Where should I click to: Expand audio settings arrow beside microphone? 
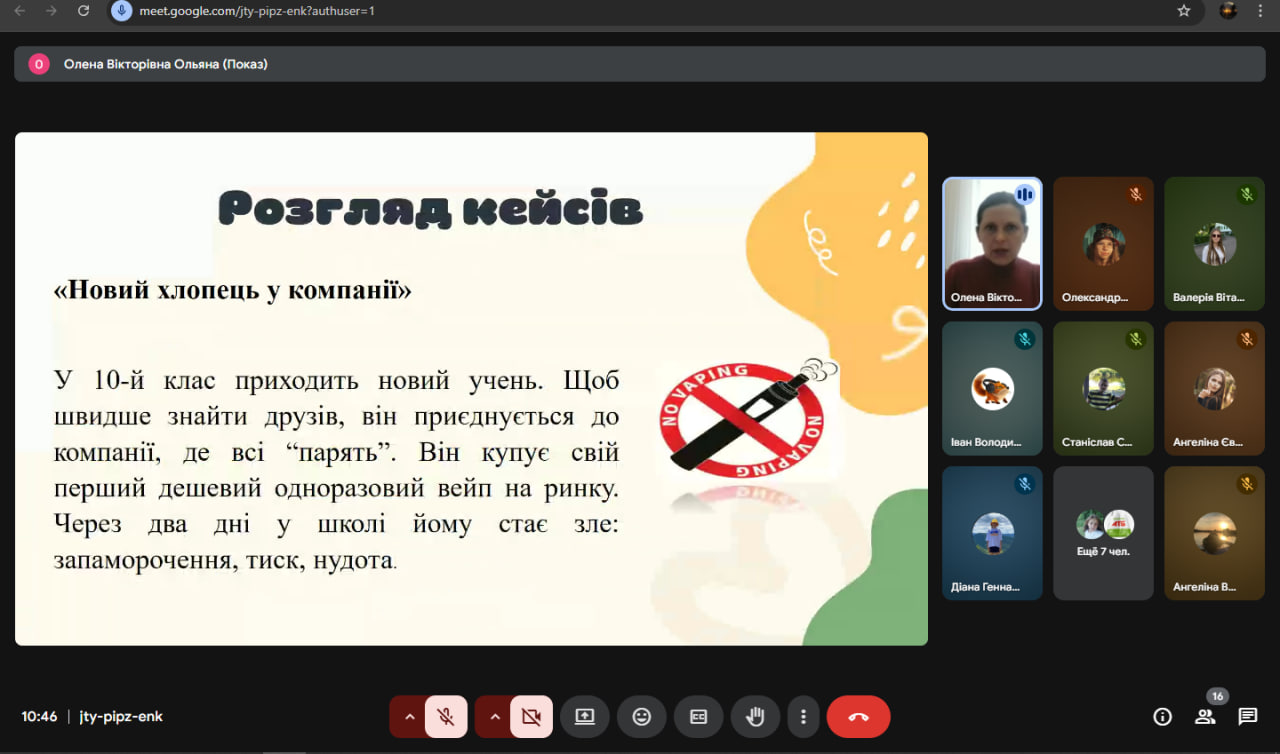(x=409, y=716)
